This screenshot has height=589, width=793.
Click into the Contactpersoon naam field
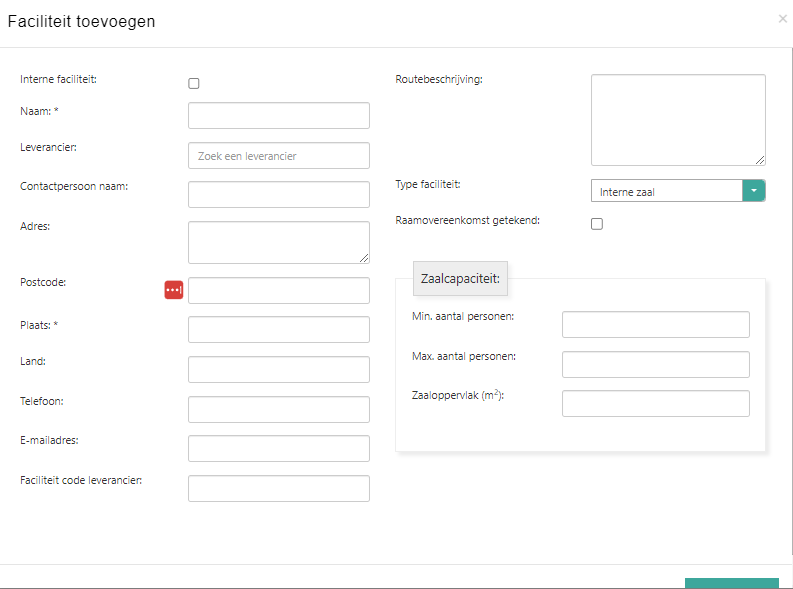278,195
